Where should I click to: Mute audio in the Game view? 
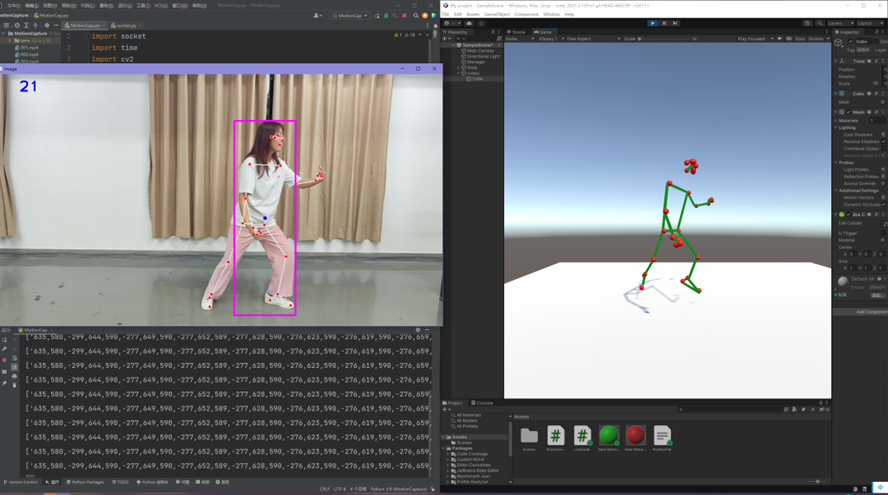(781, 39)
